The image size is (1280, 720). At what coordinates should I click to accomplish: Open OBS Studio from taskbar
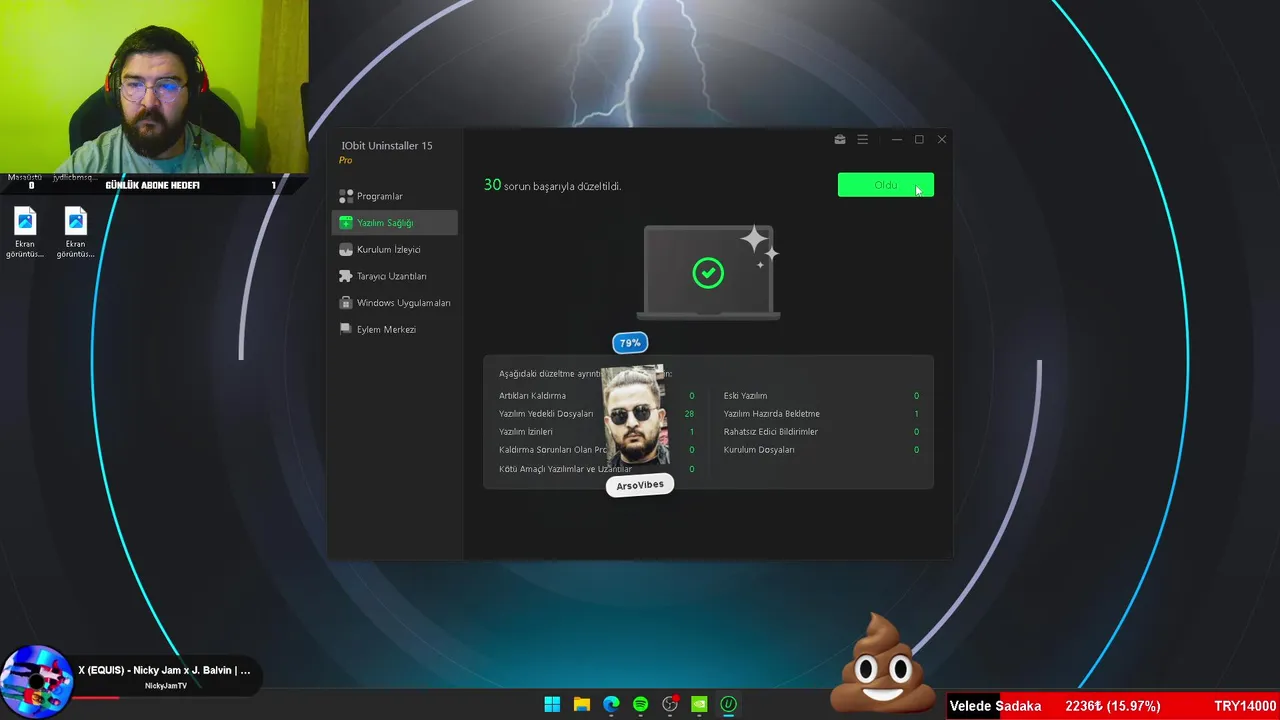pyautogui.click(x=670, y=704)
